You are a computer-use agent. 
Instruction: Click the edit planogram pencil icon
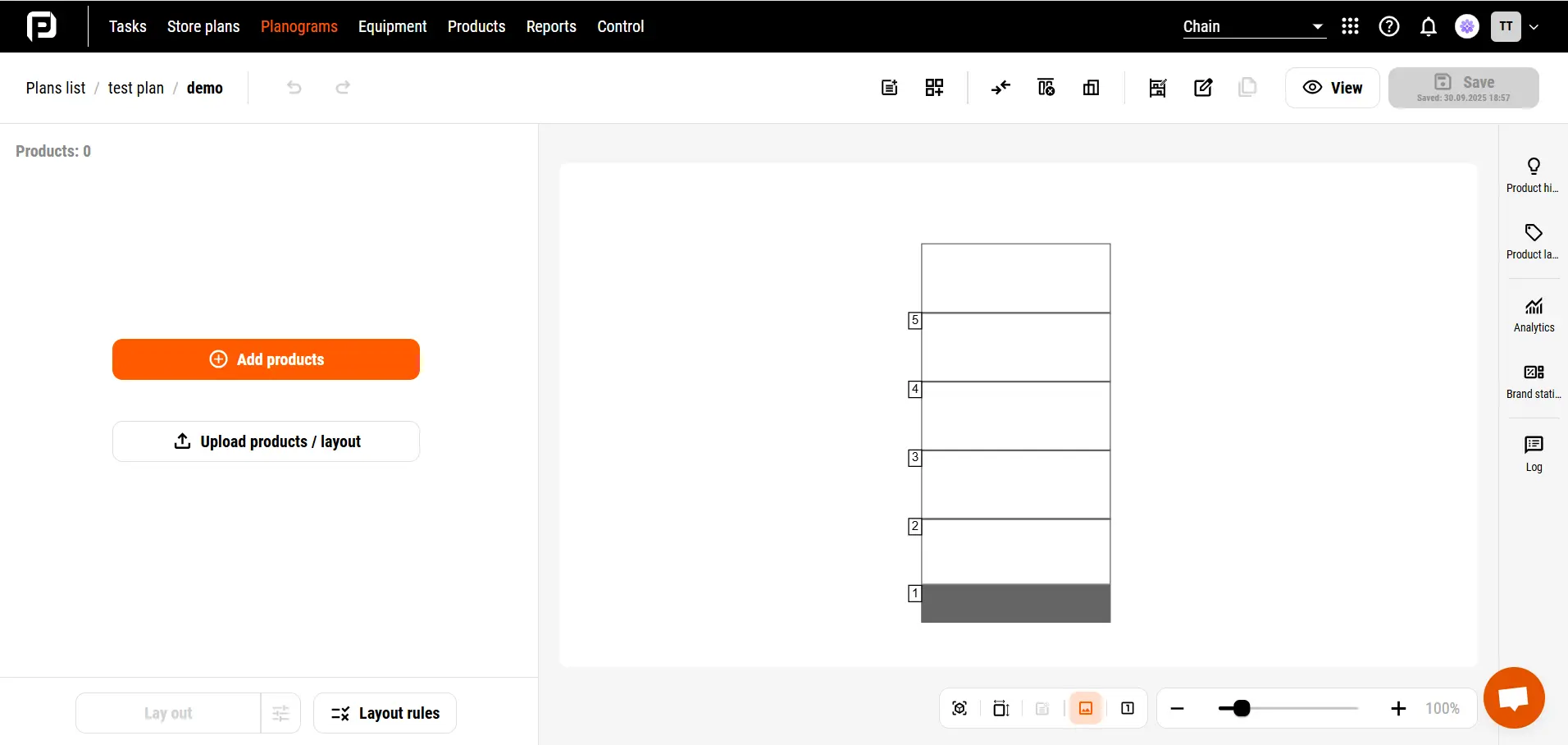point(1203,88)
